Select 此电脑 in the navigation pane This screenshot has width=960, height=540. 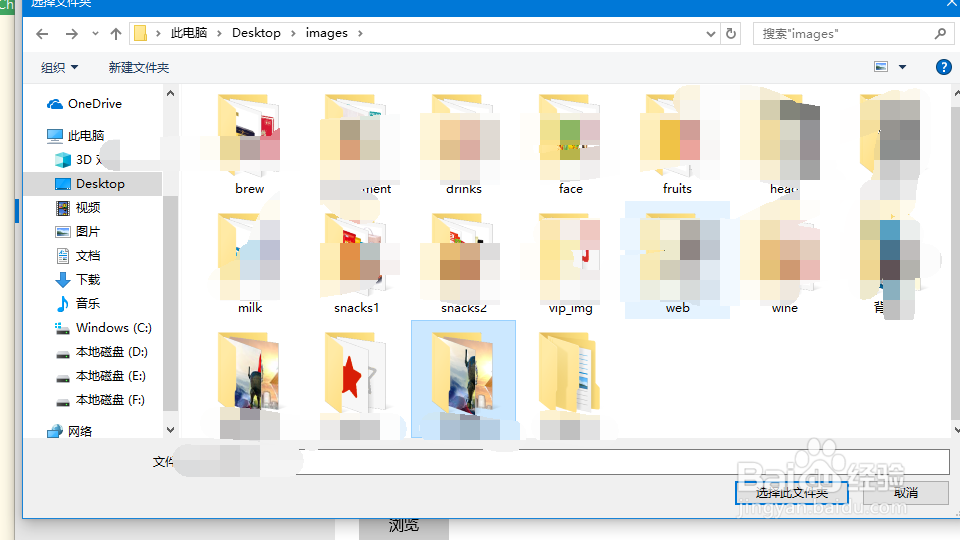click(x=75, y=135)
